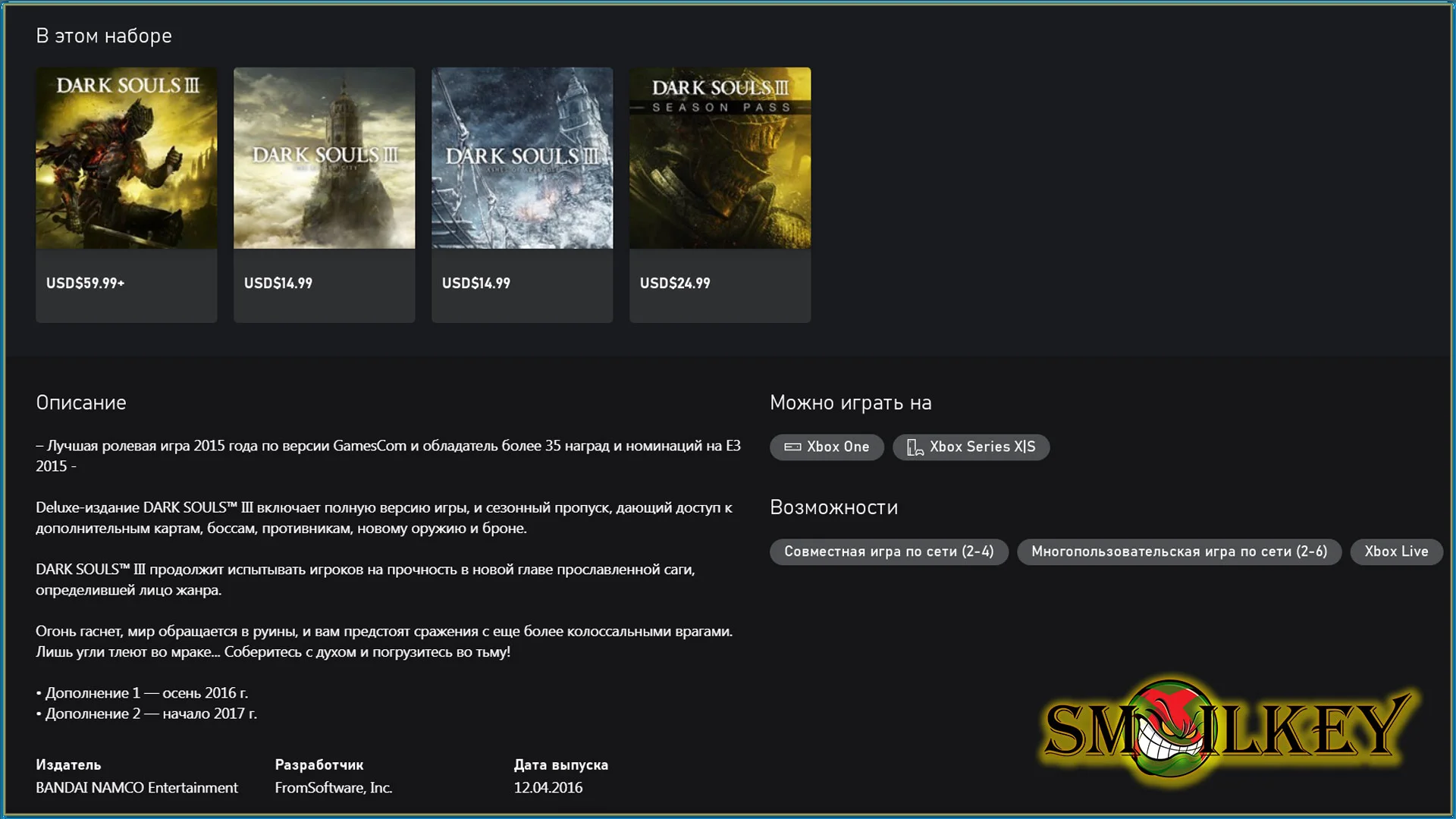Click the paragraph beginning Огонь гаснет

pos(384,642)
